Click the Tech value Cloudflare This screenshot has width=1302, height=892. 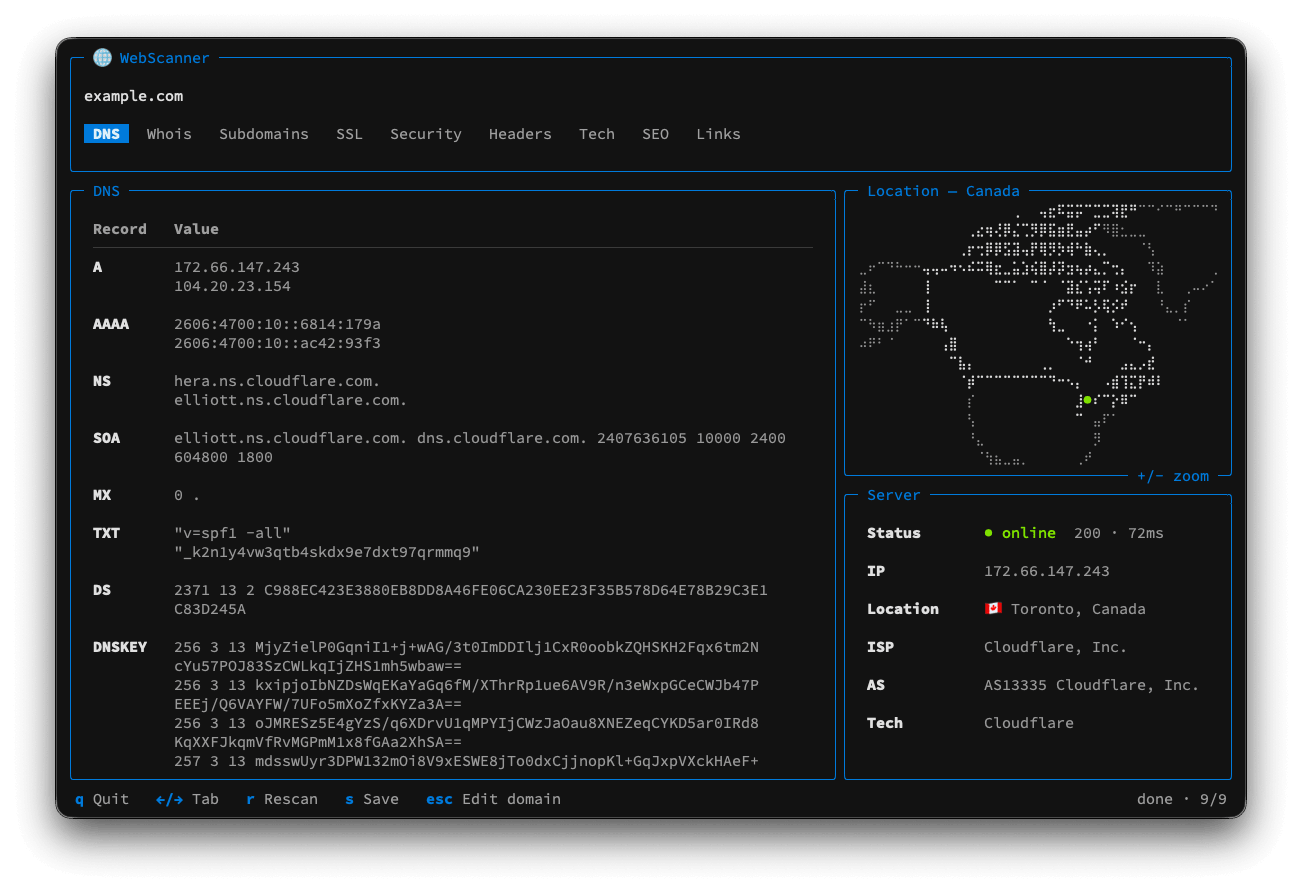click(1029, 723)
